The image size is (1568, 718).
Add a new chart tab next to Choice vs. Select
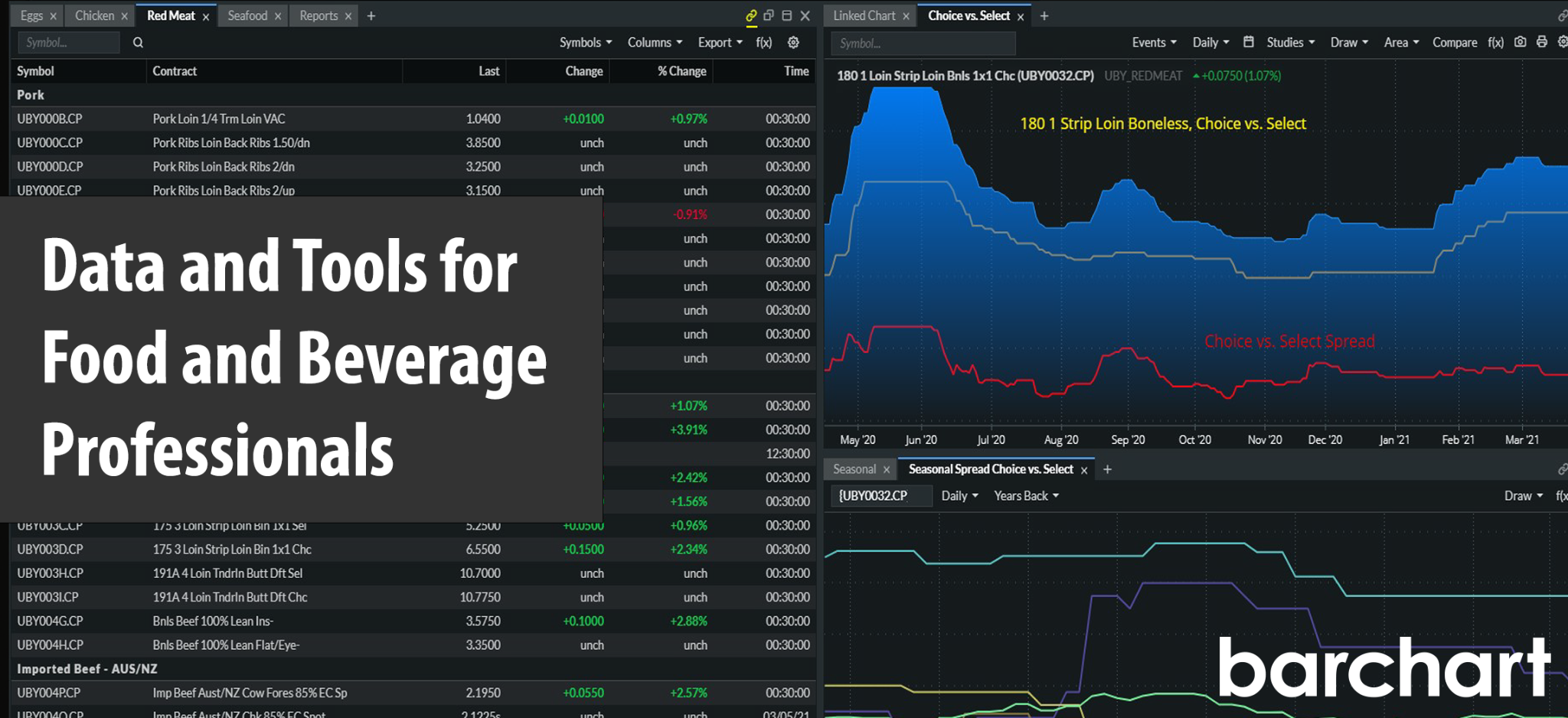(x=1044, y=15)
